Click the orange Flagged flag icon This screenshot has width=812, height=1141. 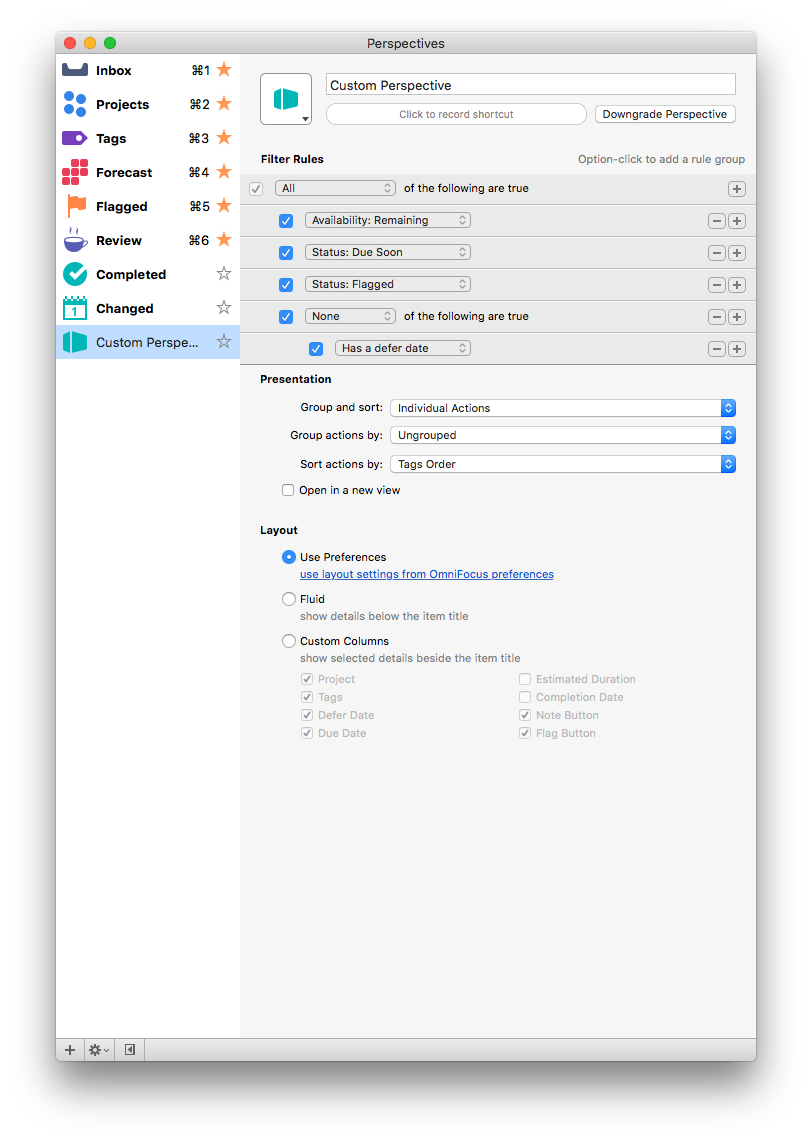pyautogui.click(x=75, y=206)
